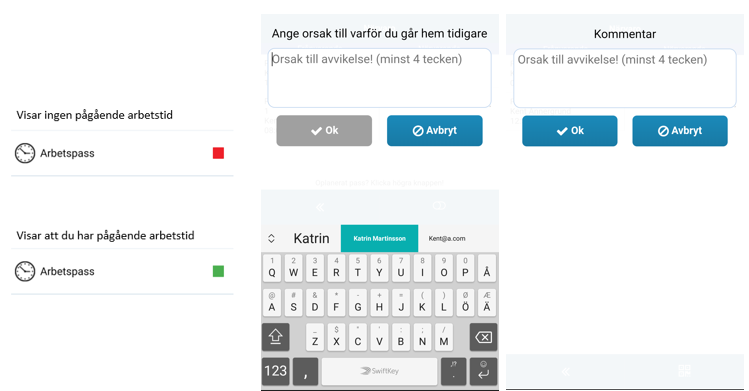Screen dimensions: 749x391
Task: Click the green status square for Arbetspass
Action: (218, 271)
